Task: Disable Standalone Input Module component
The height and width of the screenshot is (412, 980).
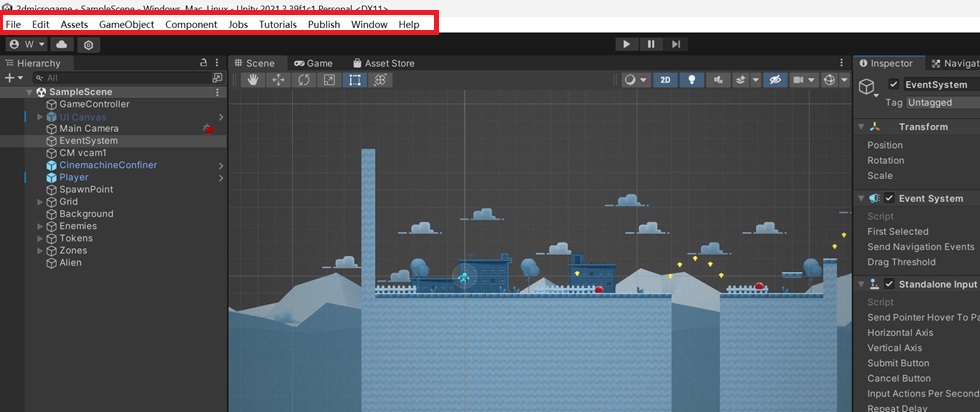Action: pyautogui.click(x=889, y=284)
